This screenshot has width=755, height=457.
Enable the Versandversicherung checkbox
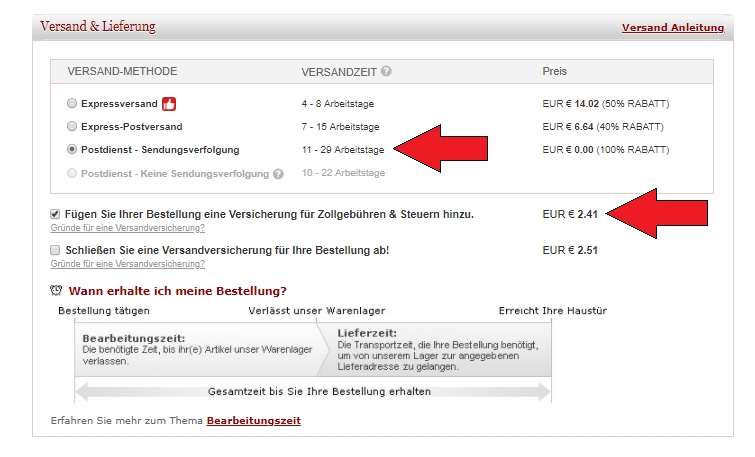click(x=55, y=250)
